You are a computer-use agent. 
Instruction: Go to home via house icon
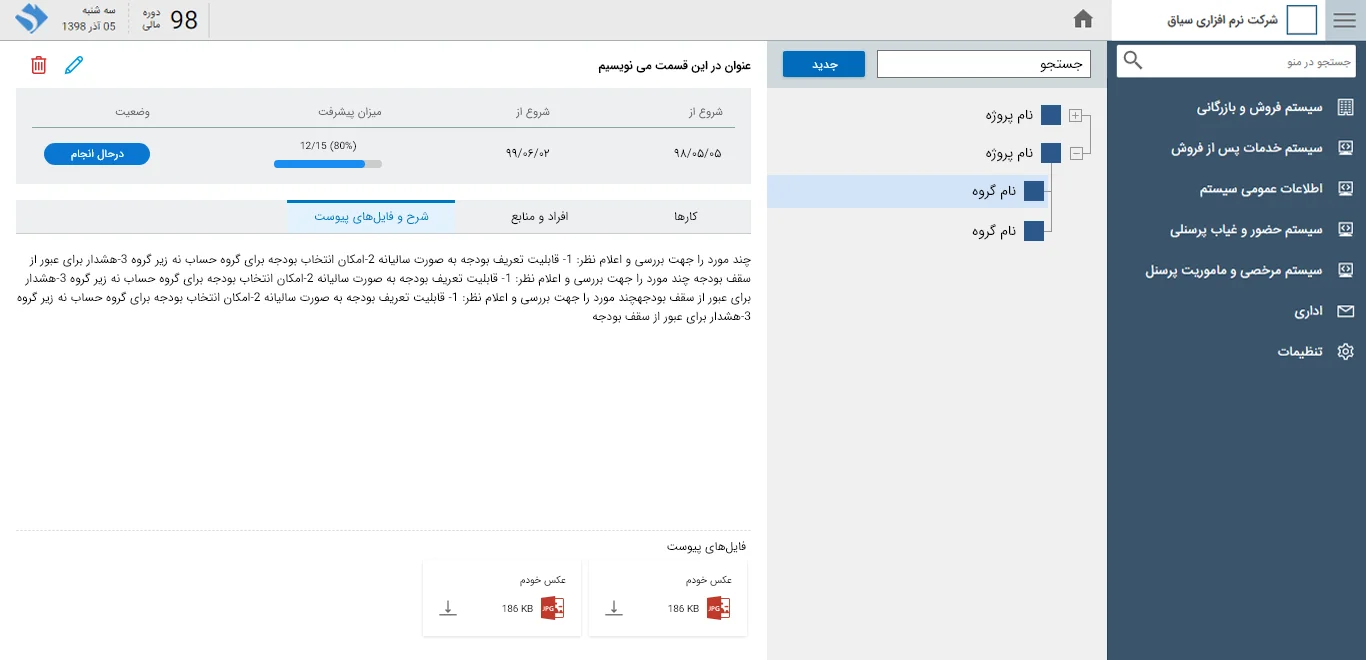coord(1082,19)
